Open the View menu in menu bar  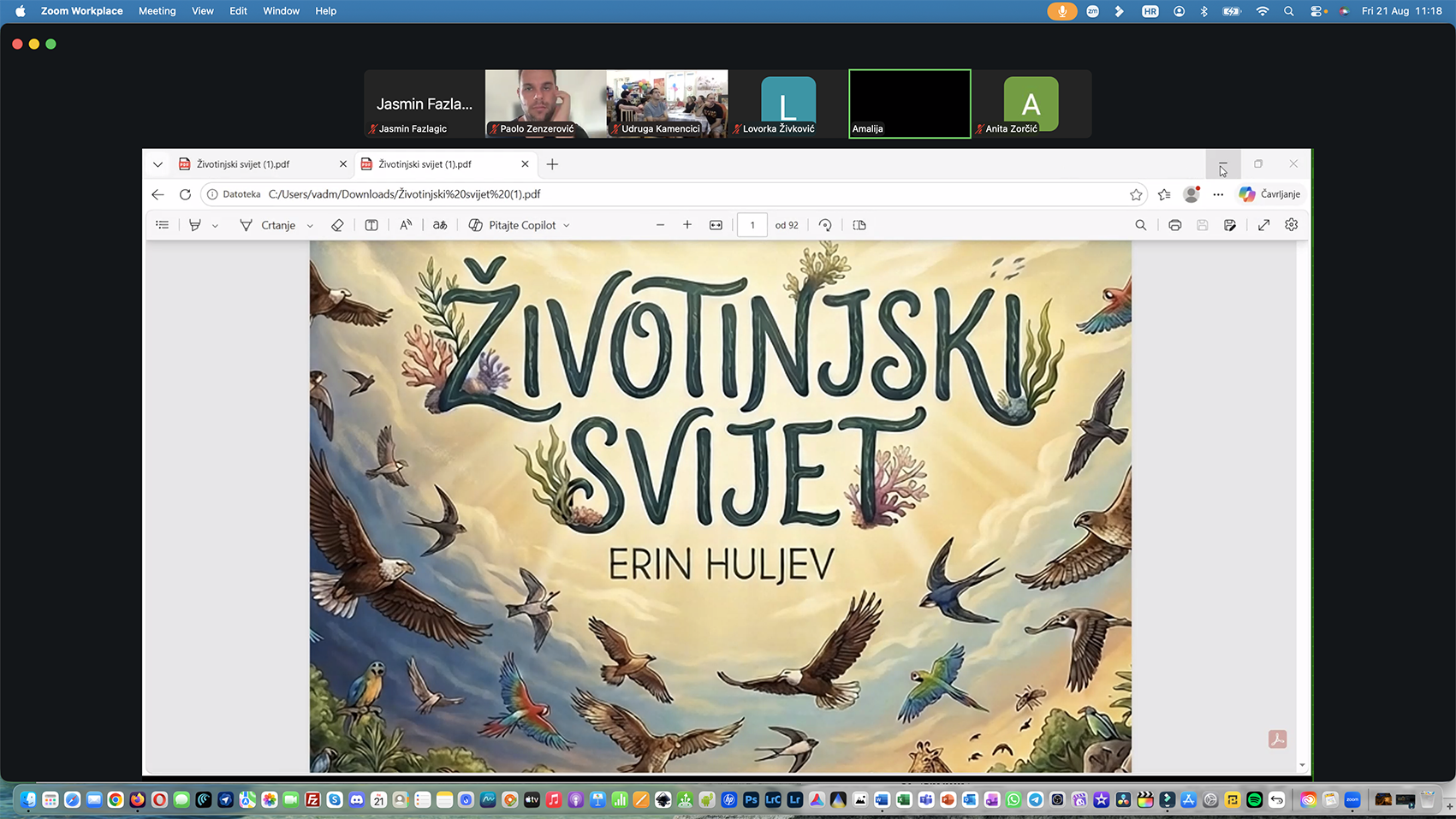(203, 11)
